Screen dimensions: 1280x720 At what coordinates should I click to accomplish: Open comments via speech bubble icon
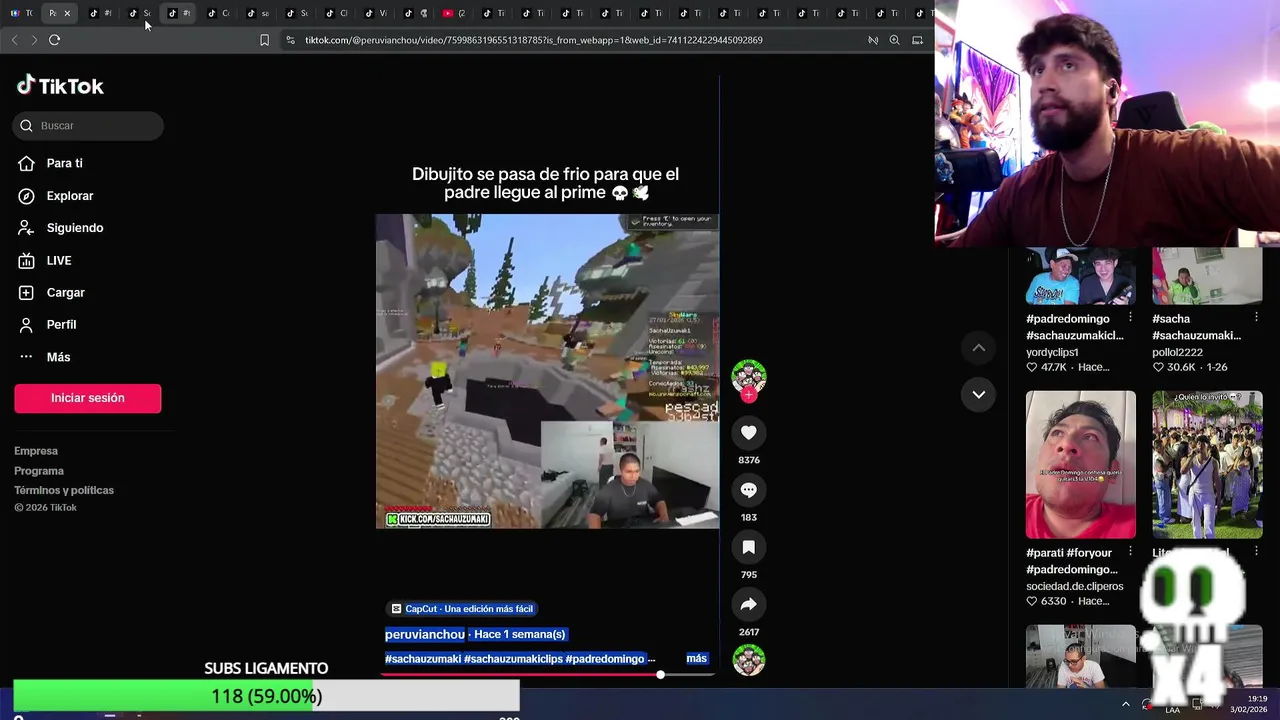(x=748, y=490)
